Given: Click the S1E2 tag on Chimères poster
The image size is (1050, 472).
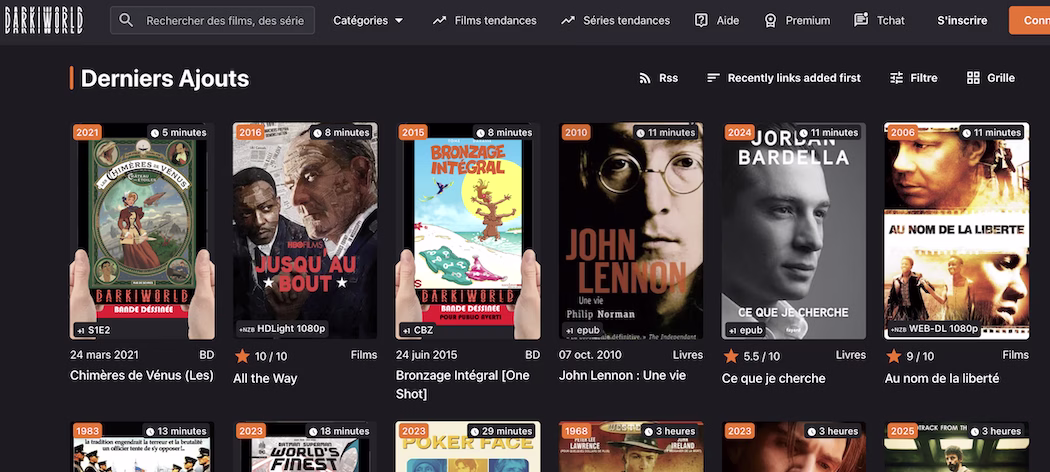Looking at the screenshot, I should pos(93,330).
